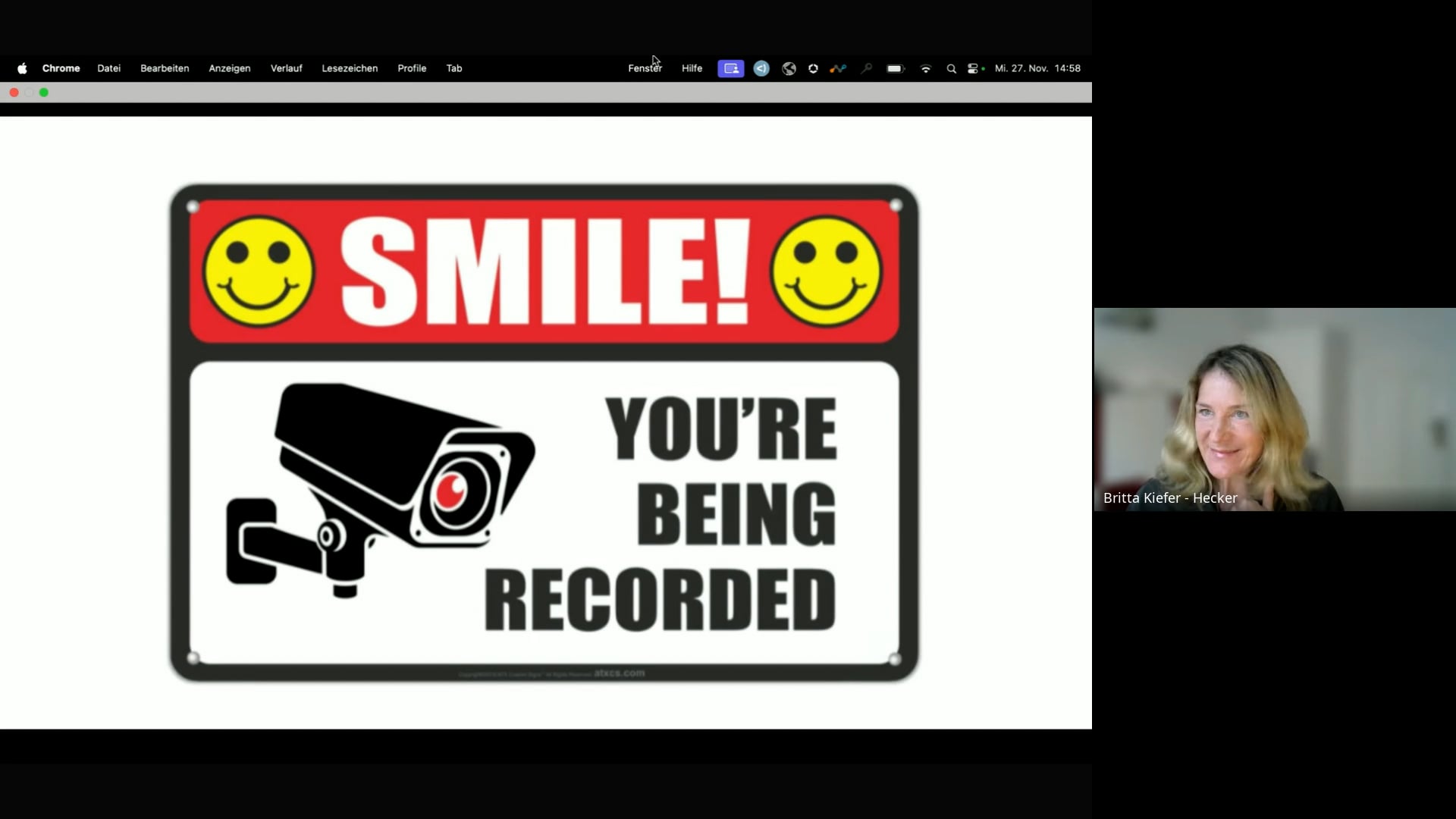Click the search icon in menu bar
The height and width of the screenshot is (819, 1456).
(951, 68)
